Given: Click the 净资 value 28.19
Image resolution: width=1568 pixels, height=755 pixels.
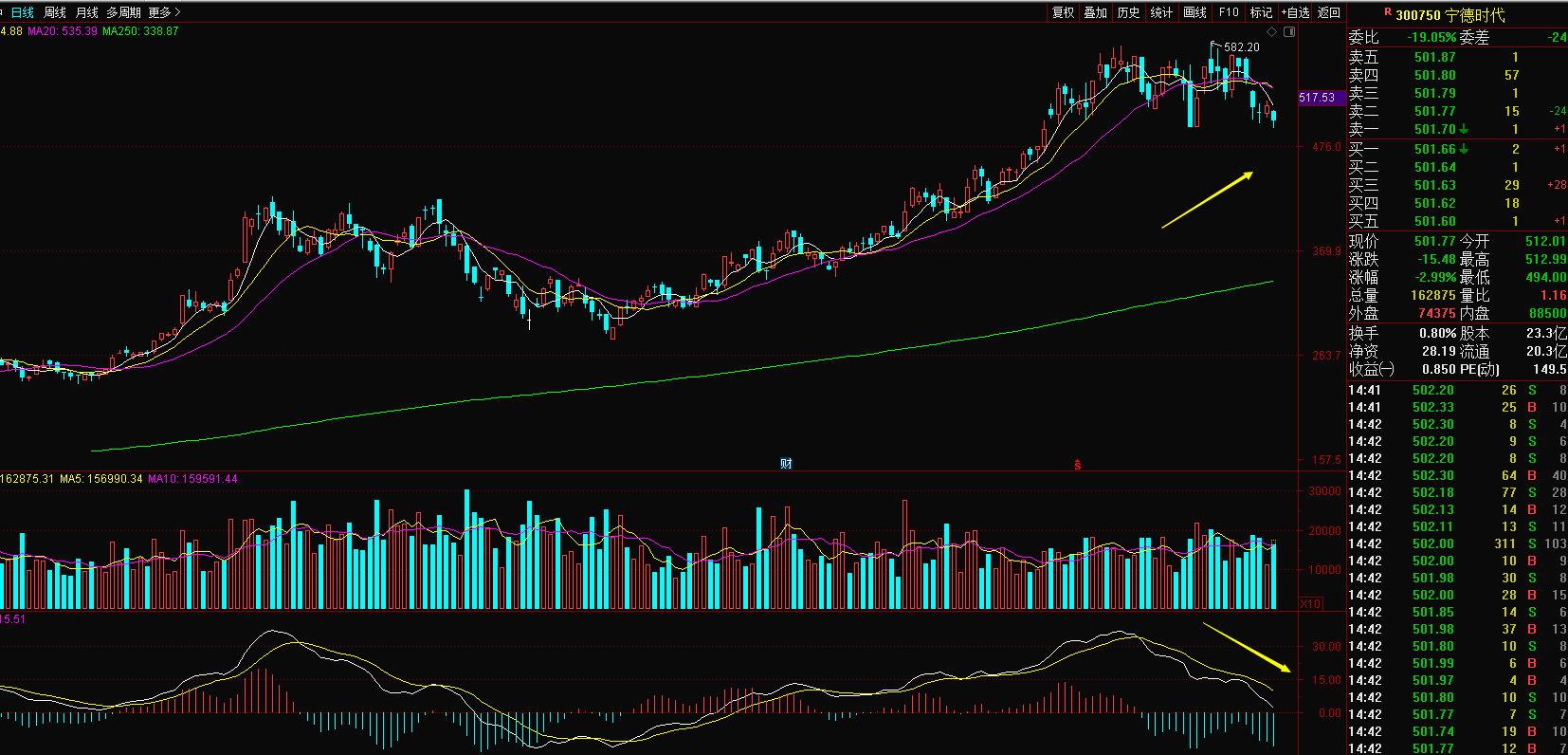Looking at the screenshot, I should (x=1438, y=351).
